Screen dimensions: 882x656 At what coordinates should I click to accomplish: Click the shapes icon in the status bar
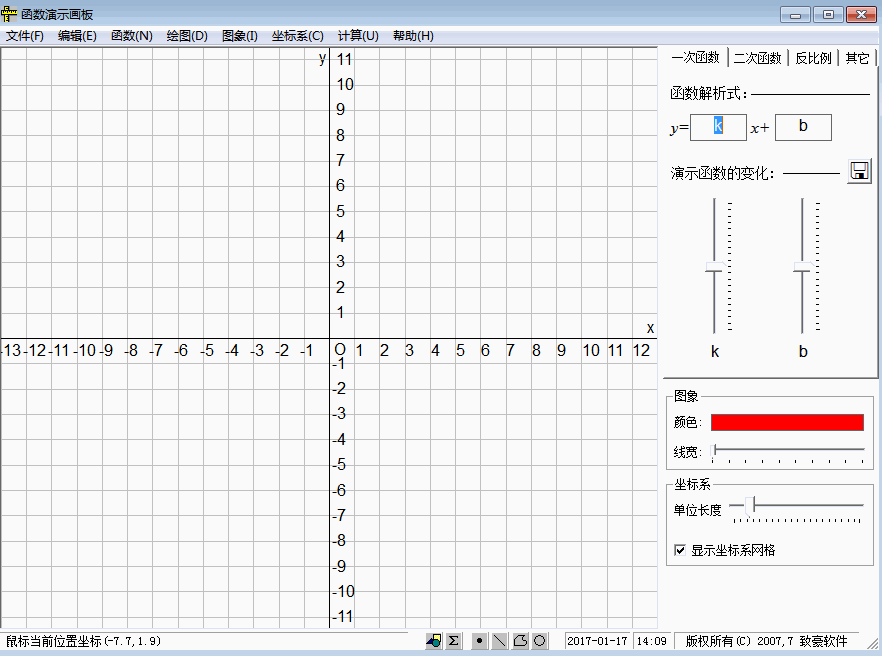click(434, 641)
